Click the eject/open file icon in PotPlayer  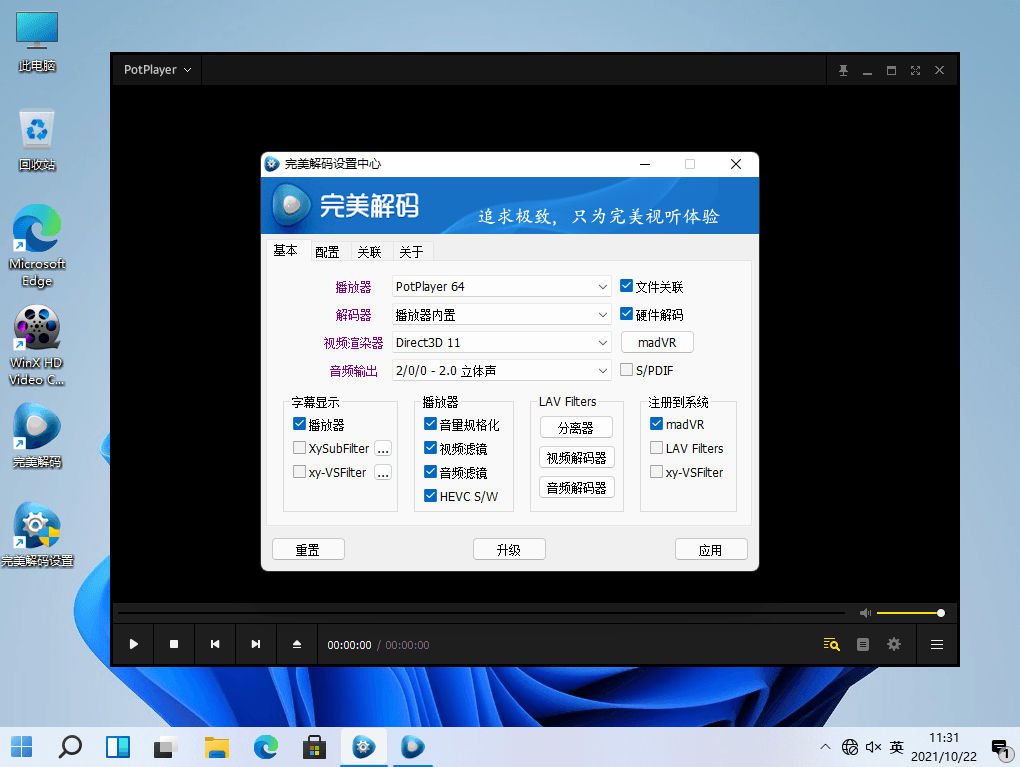click(x=297, y=644)
